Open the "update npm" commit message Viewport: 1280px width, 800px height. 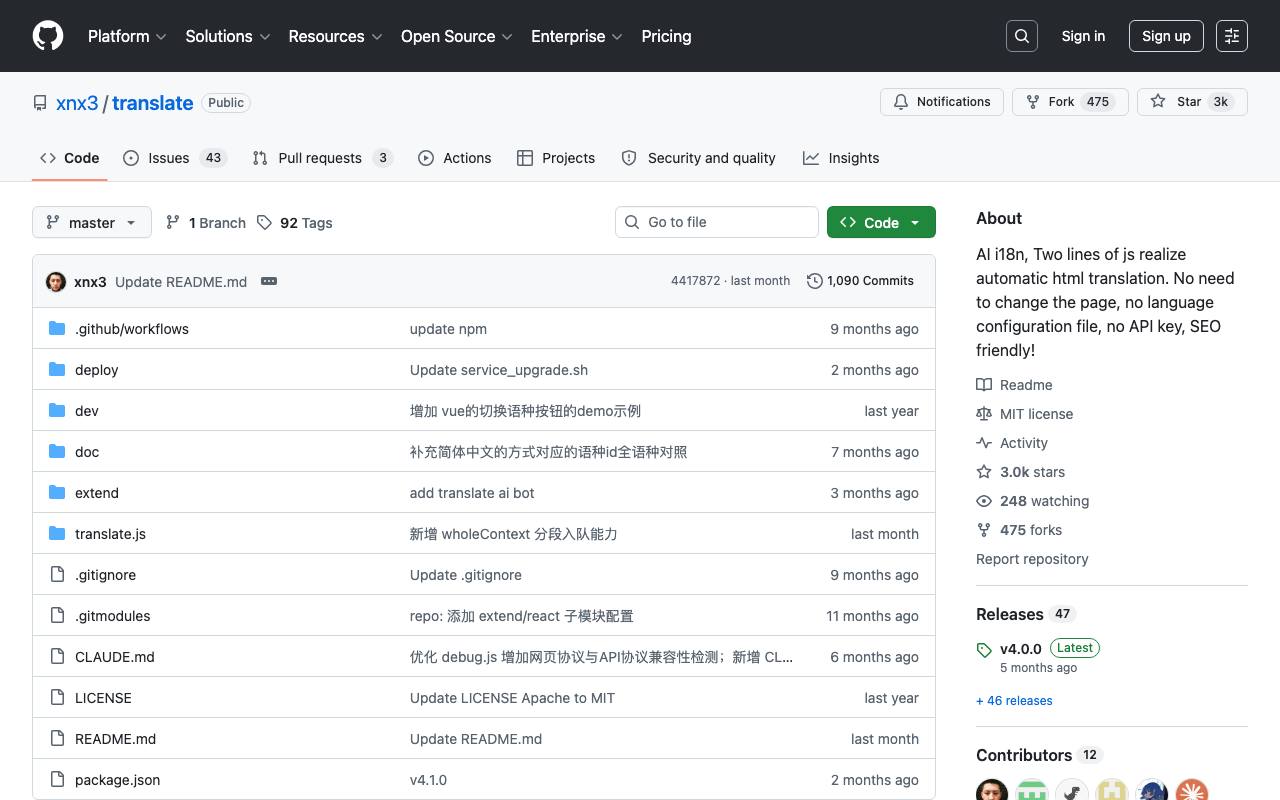pos(448,329)
